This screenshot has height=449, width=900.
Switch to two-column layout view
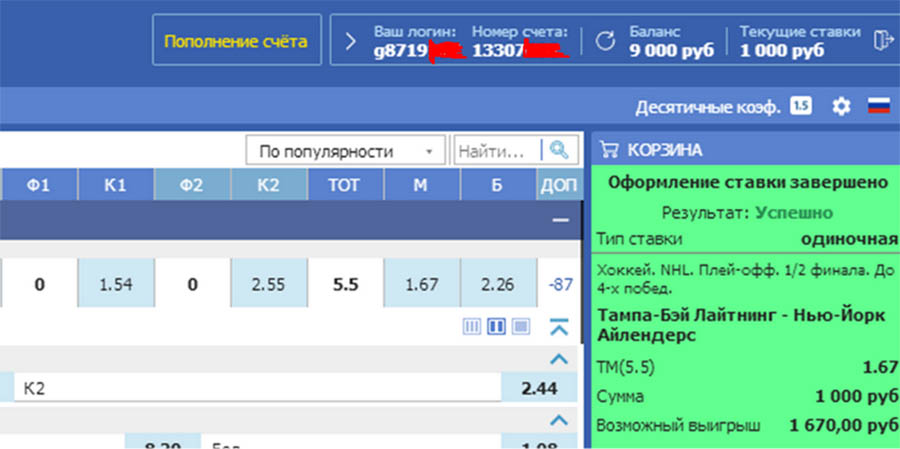pos(495,327)
